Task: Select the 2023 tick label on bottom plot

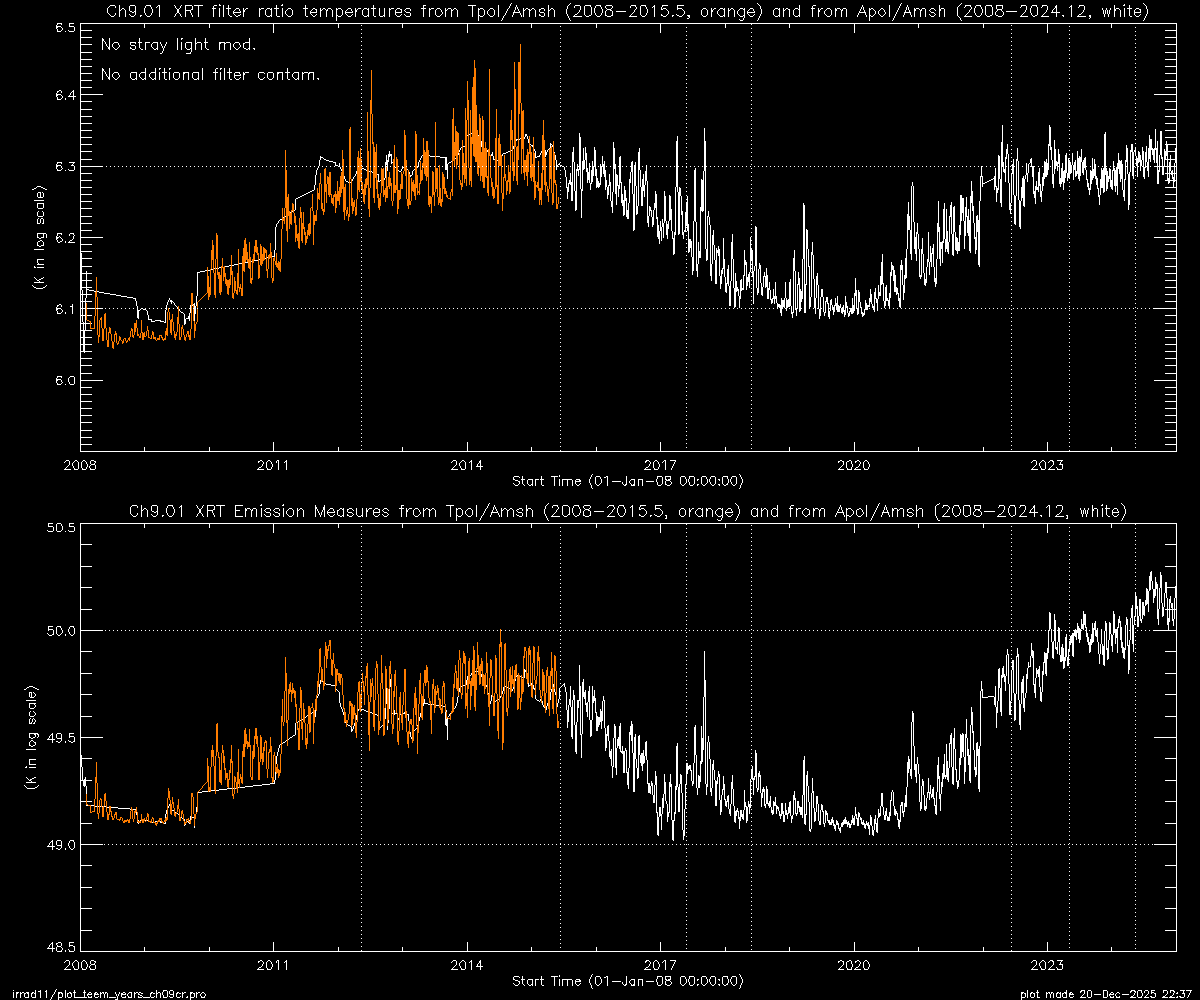Action: click(x=1047, y=966)
